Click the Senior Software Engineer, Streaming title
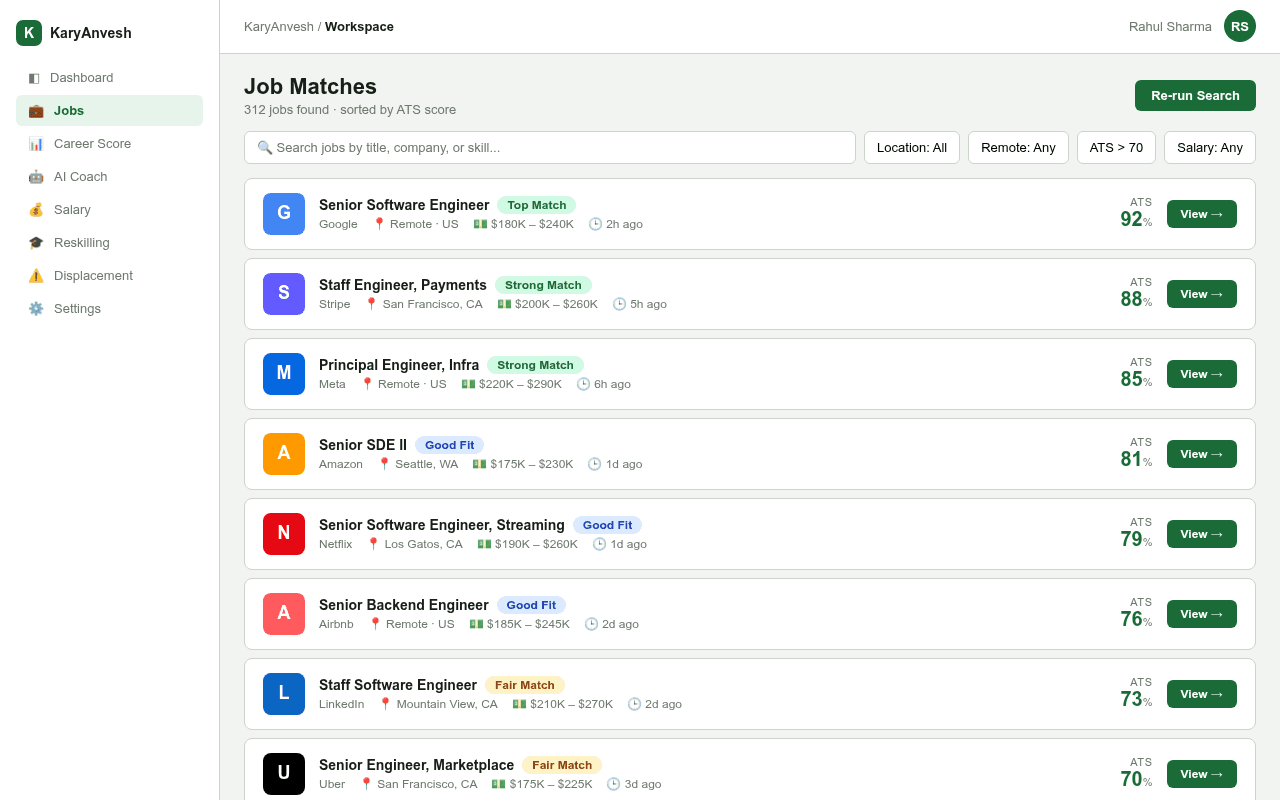Viewport: 1280px width, 800px height. tap(442, 525)
